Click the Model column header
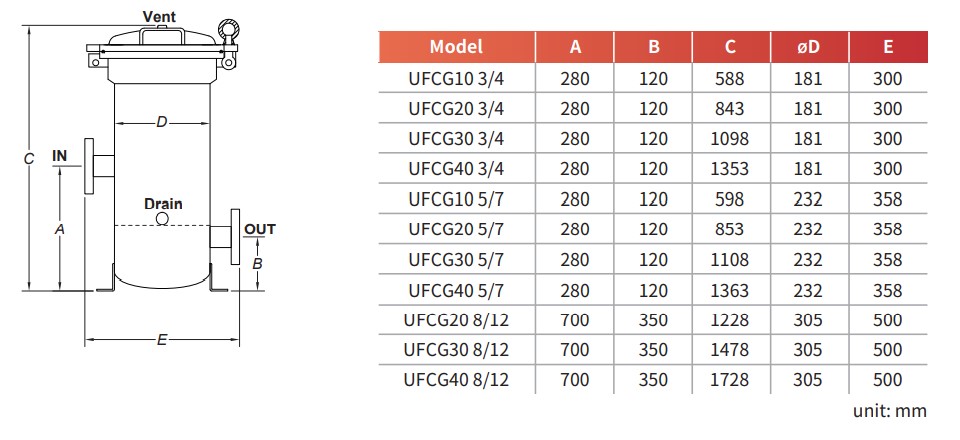 (457, 47)
